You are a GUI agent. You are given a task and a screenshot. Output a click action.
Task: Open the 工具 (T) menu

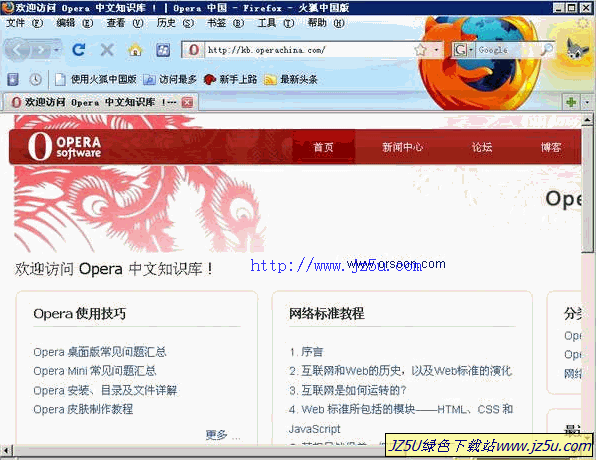(x=276, y=23)
